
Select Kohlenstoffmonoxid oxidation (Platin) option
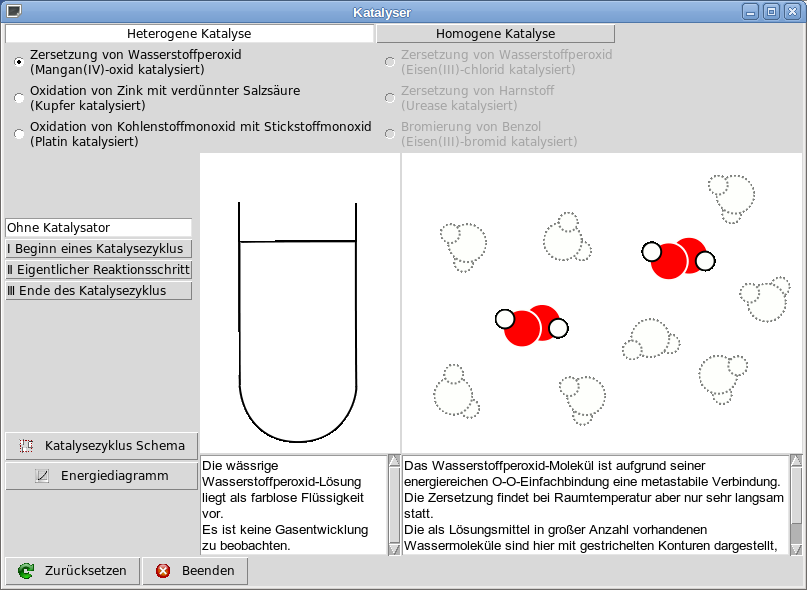(19, 134)
